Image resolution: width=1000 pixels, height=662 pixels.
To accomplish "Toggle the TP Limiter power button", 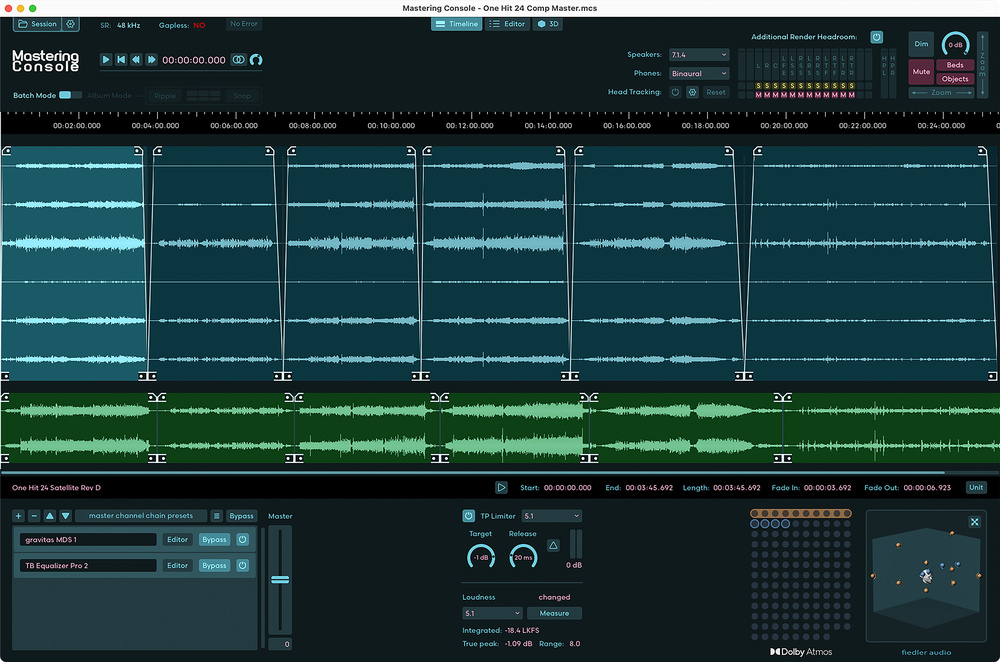I will (468, 516).
